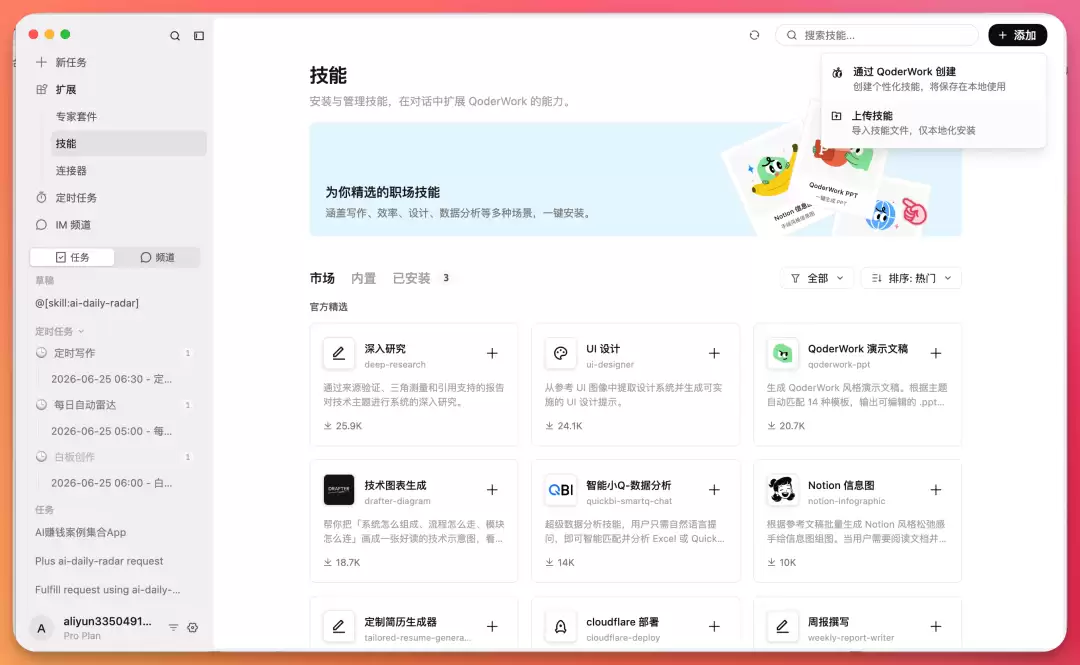Install the 深入研究 skill via plus icon
Screen dimensions: 1080x665
[492, 354]
